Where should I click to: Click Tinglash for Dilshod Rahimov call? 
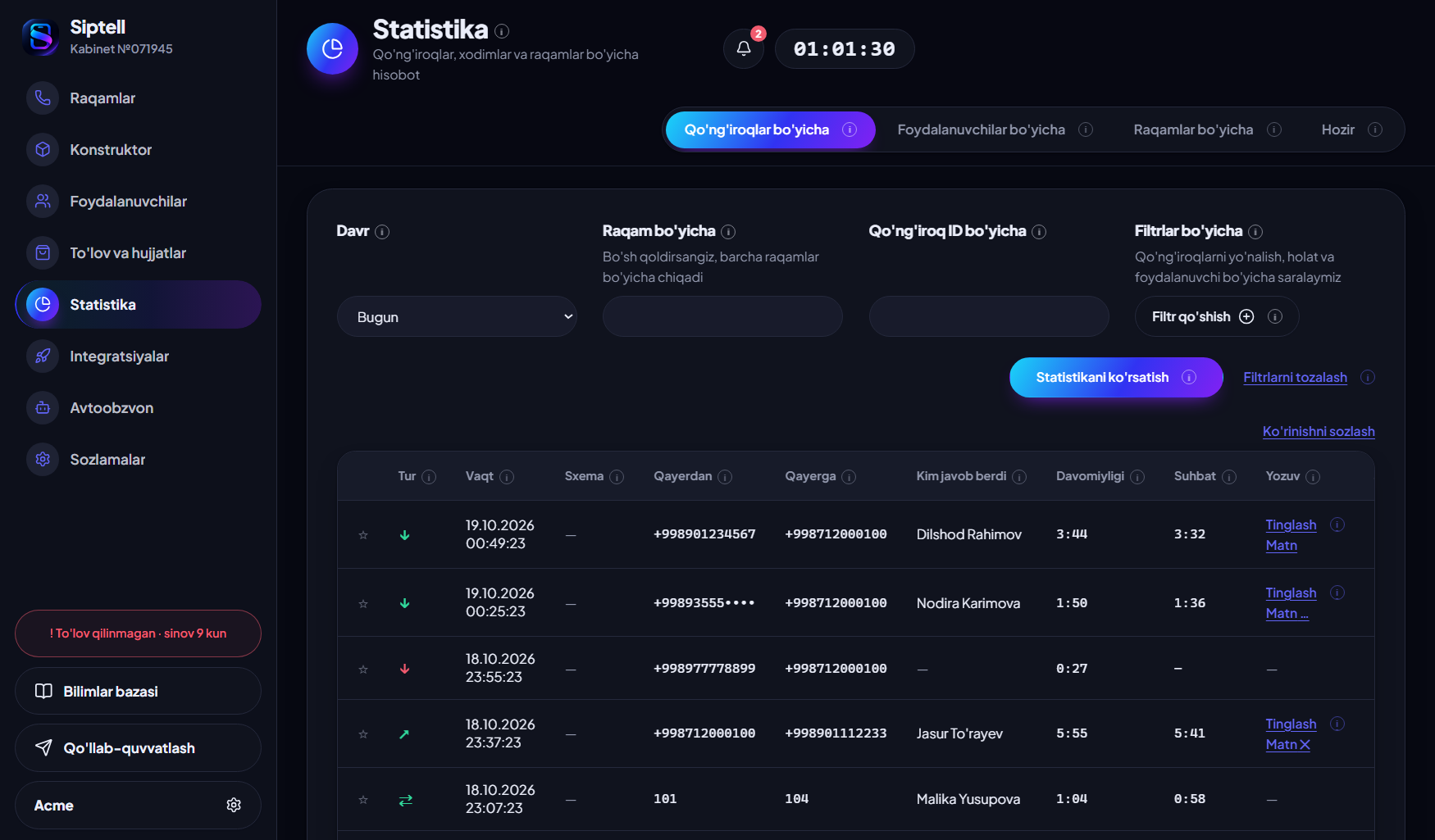1291,524
